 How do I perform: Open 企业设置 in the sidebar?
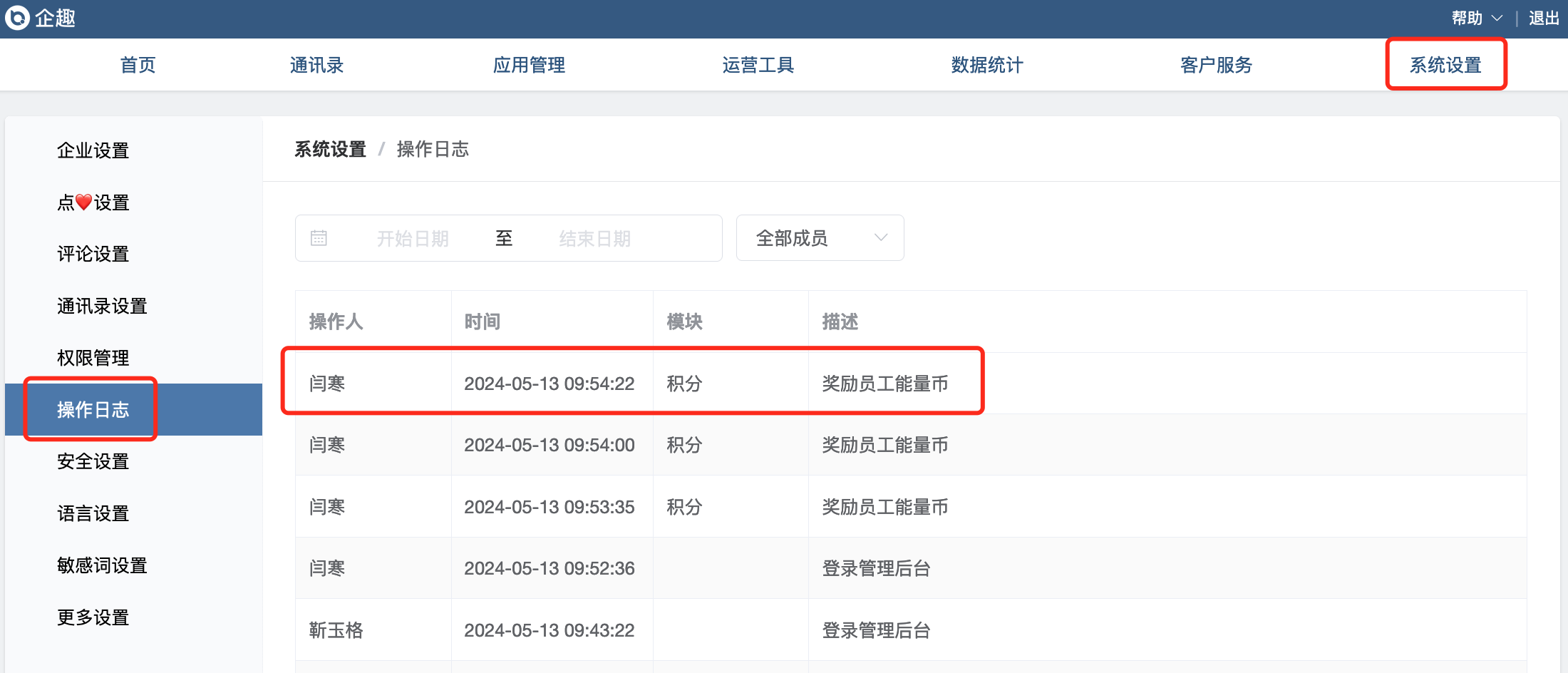(93, 150)
